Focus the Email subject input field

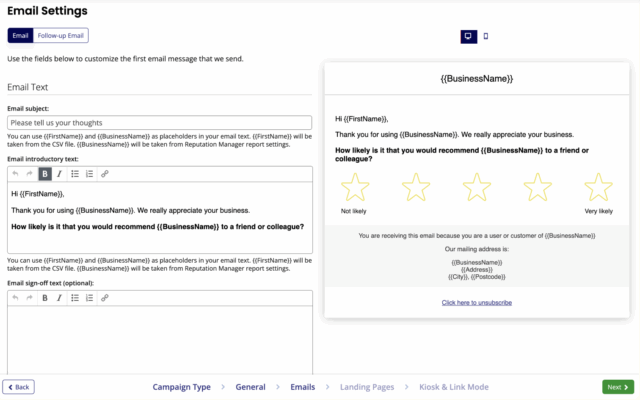160,123
